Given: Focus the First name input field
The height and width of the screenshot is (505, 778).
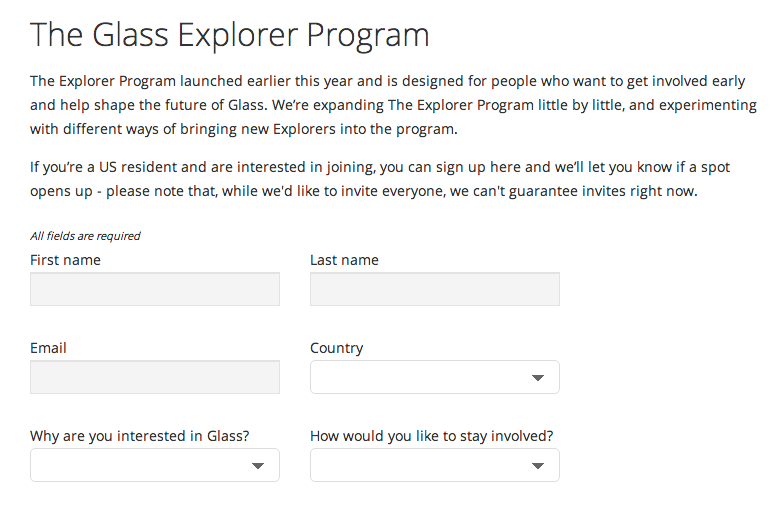Looking at the screenshot, I should click(154, 289).
